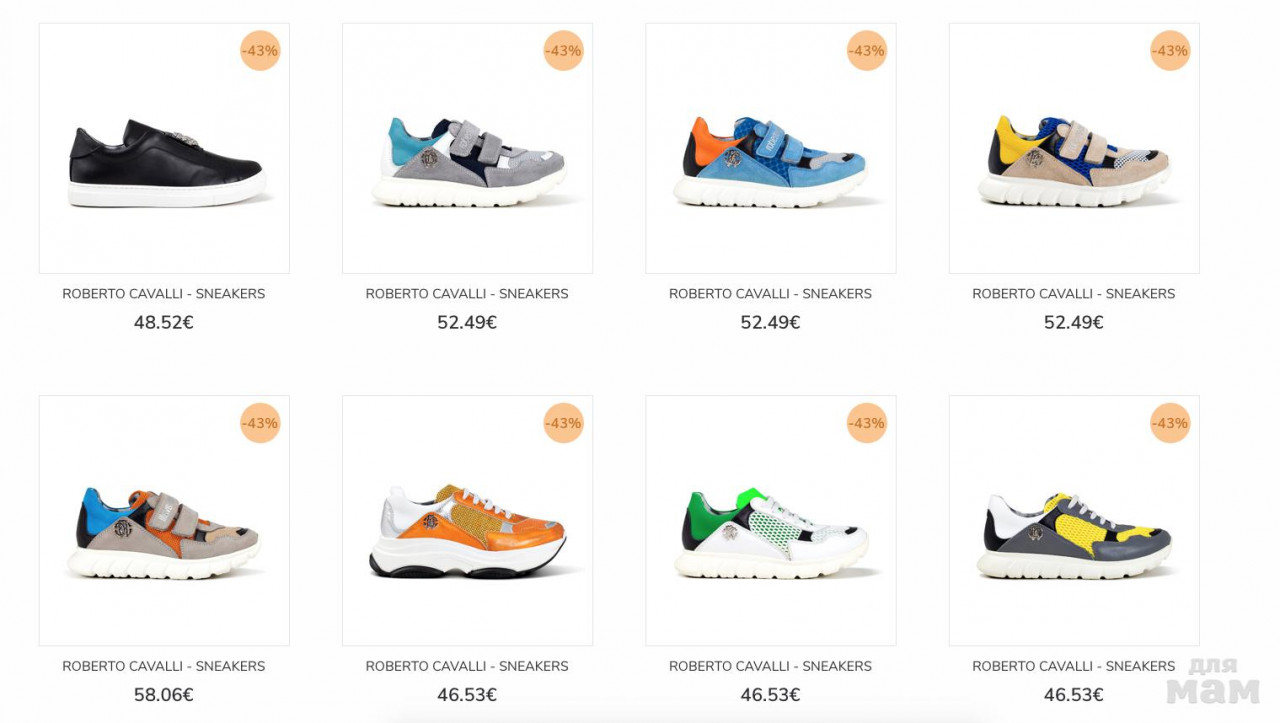Screen dimensions: 1280x723
Task: Click the gray and teal velcro sneaker image
Action: click(x=467, y=163)
